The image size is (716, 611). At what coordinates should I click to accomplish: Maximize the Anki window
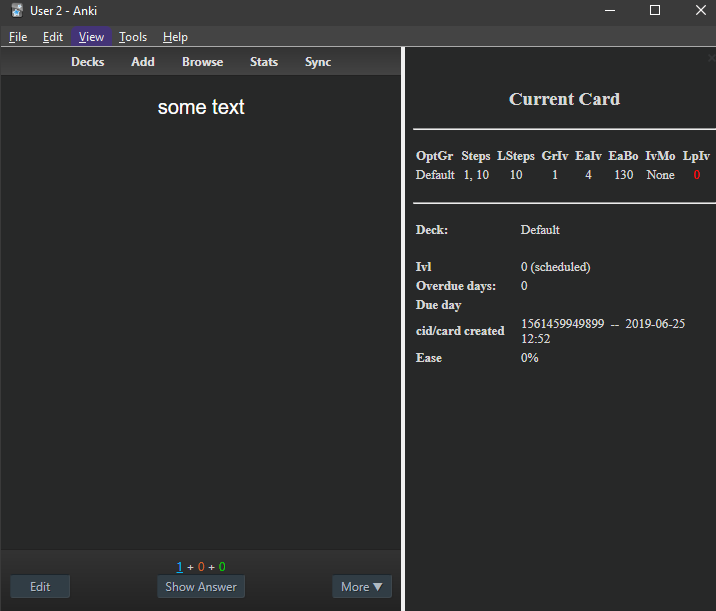655,11
